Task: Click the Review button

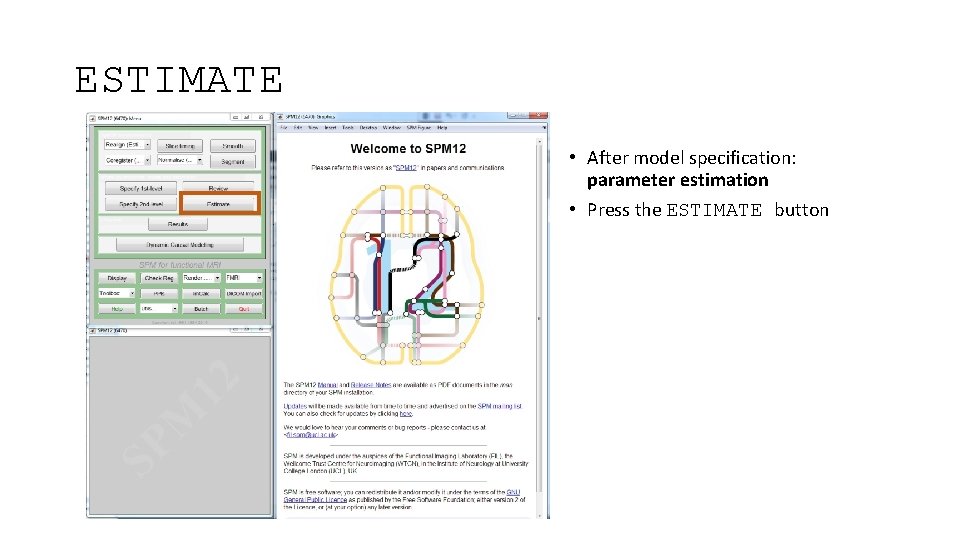Action: 218,188
